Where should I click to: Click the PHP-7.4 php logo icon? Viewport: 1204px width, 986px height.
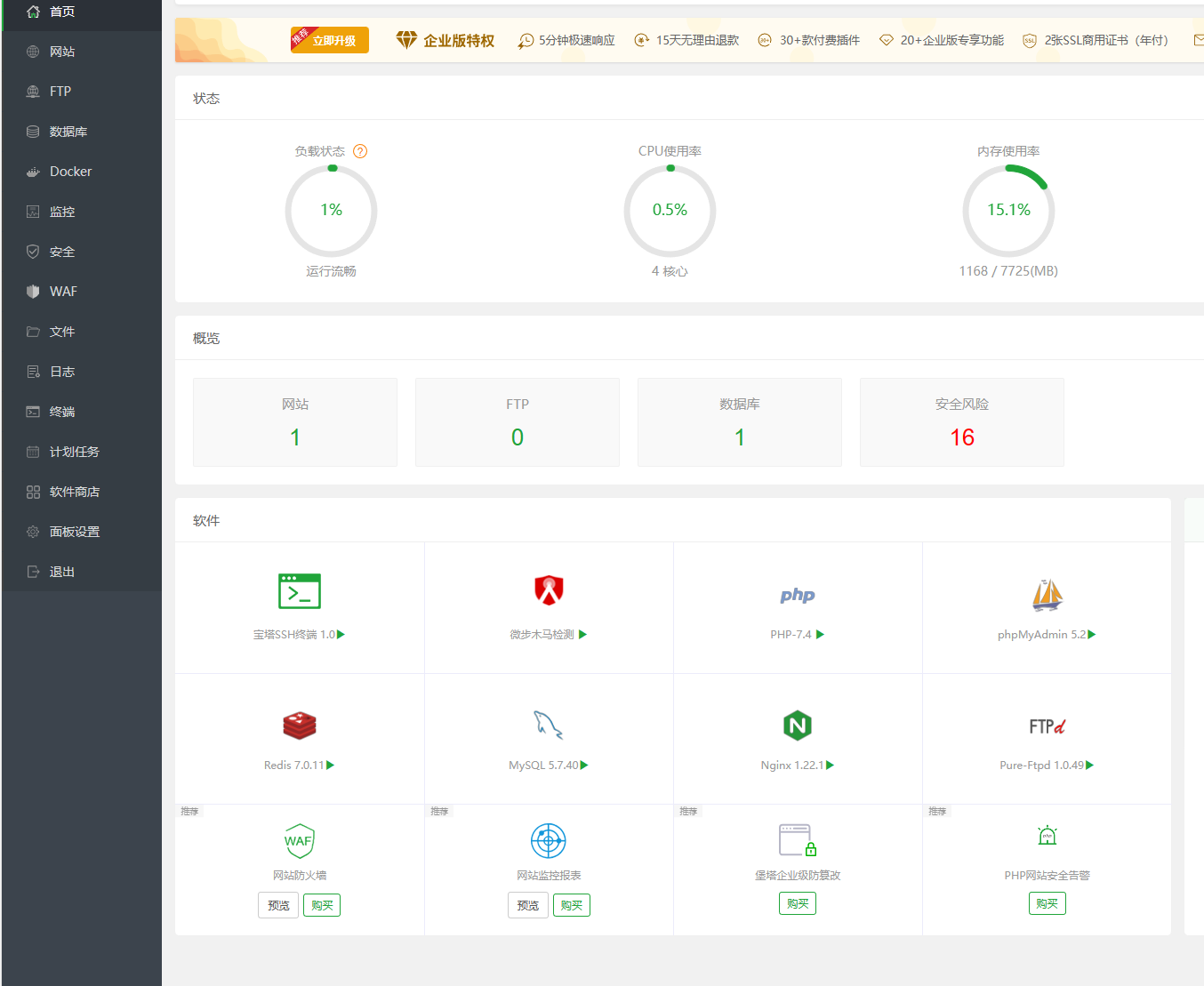(798, 595)
